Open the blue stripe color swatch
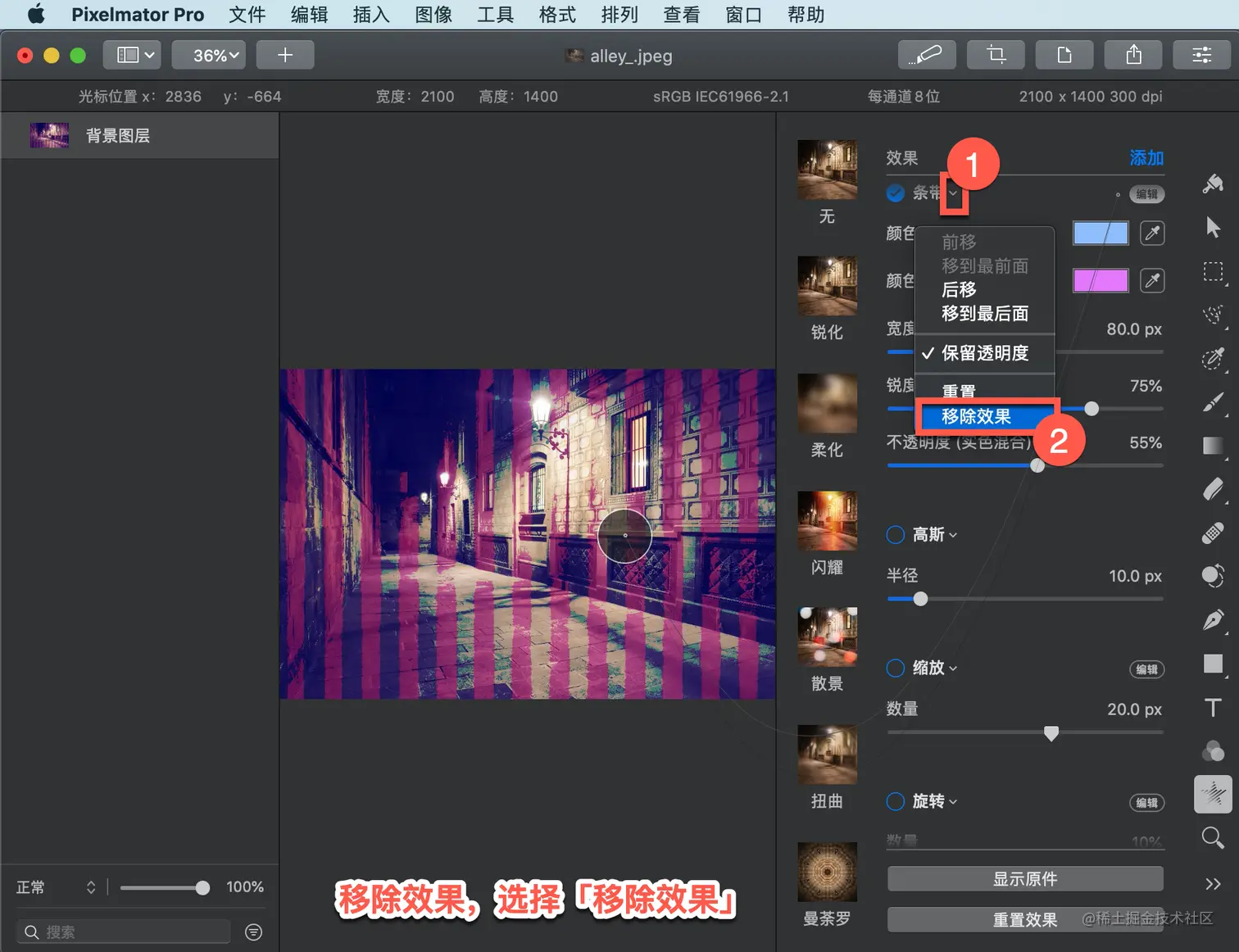1239x952 pixels. click(1101, 233)
